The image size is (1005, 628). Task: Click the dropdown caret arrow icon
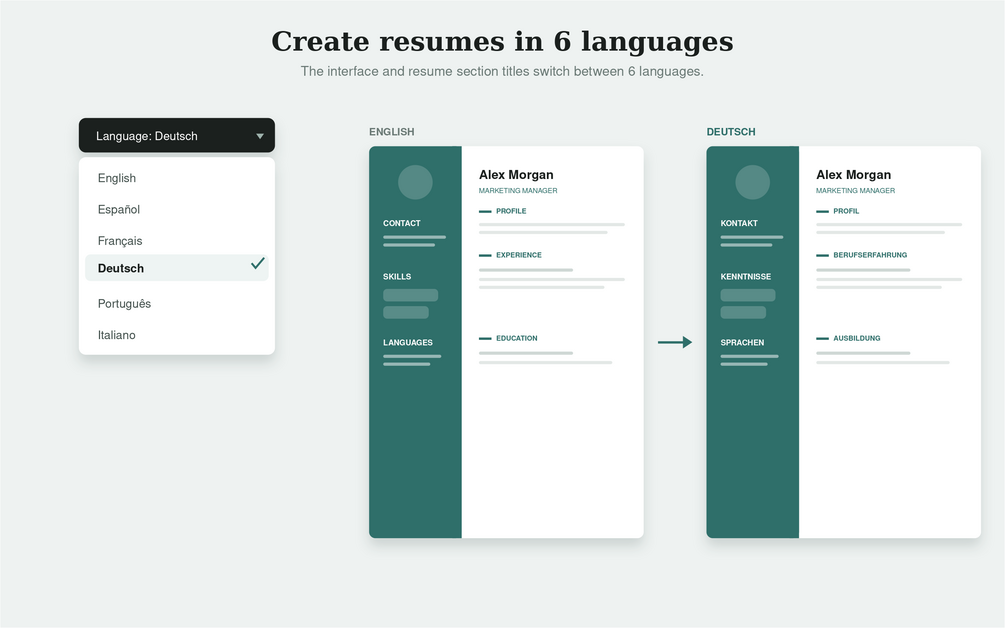pos(260,136)
